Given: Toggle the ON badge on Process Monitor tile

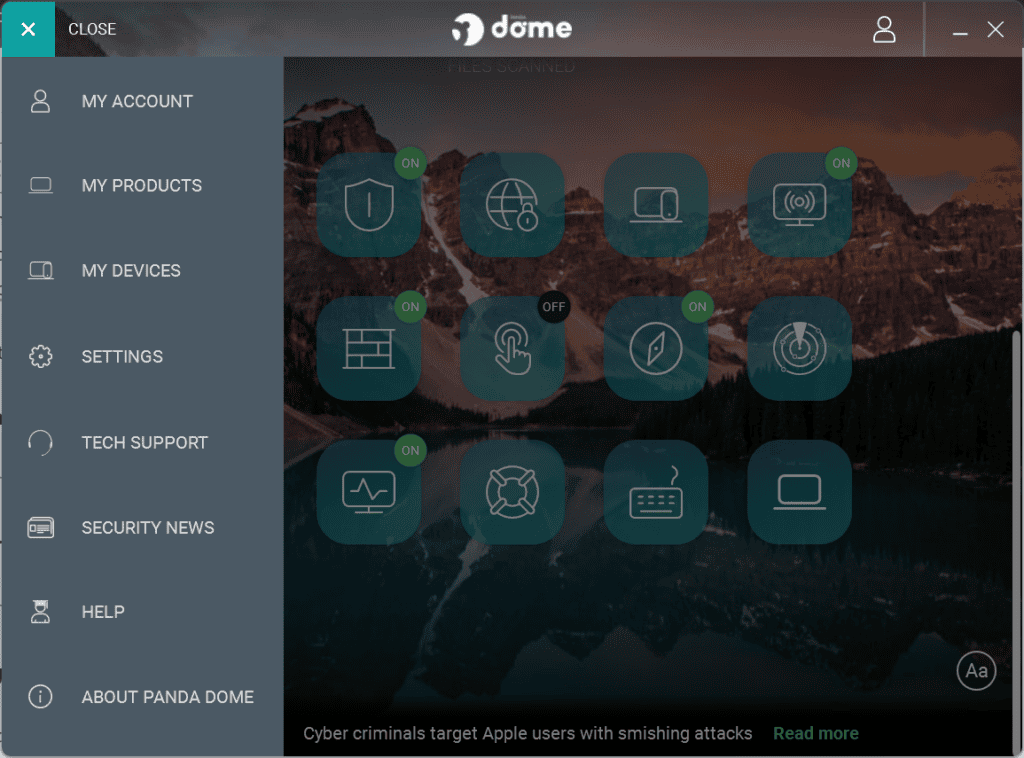Looking at the screenshot, I should (x=410, y=450).
